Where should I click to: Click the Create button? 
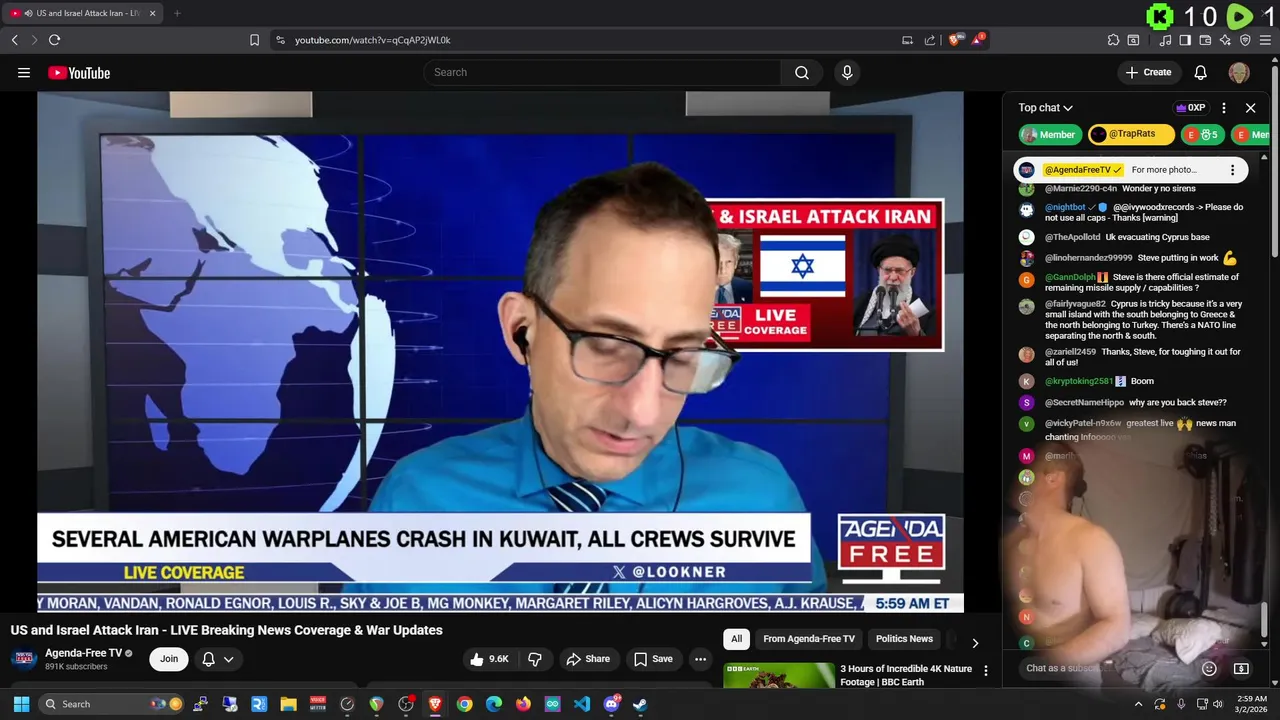coord(1148,72)
